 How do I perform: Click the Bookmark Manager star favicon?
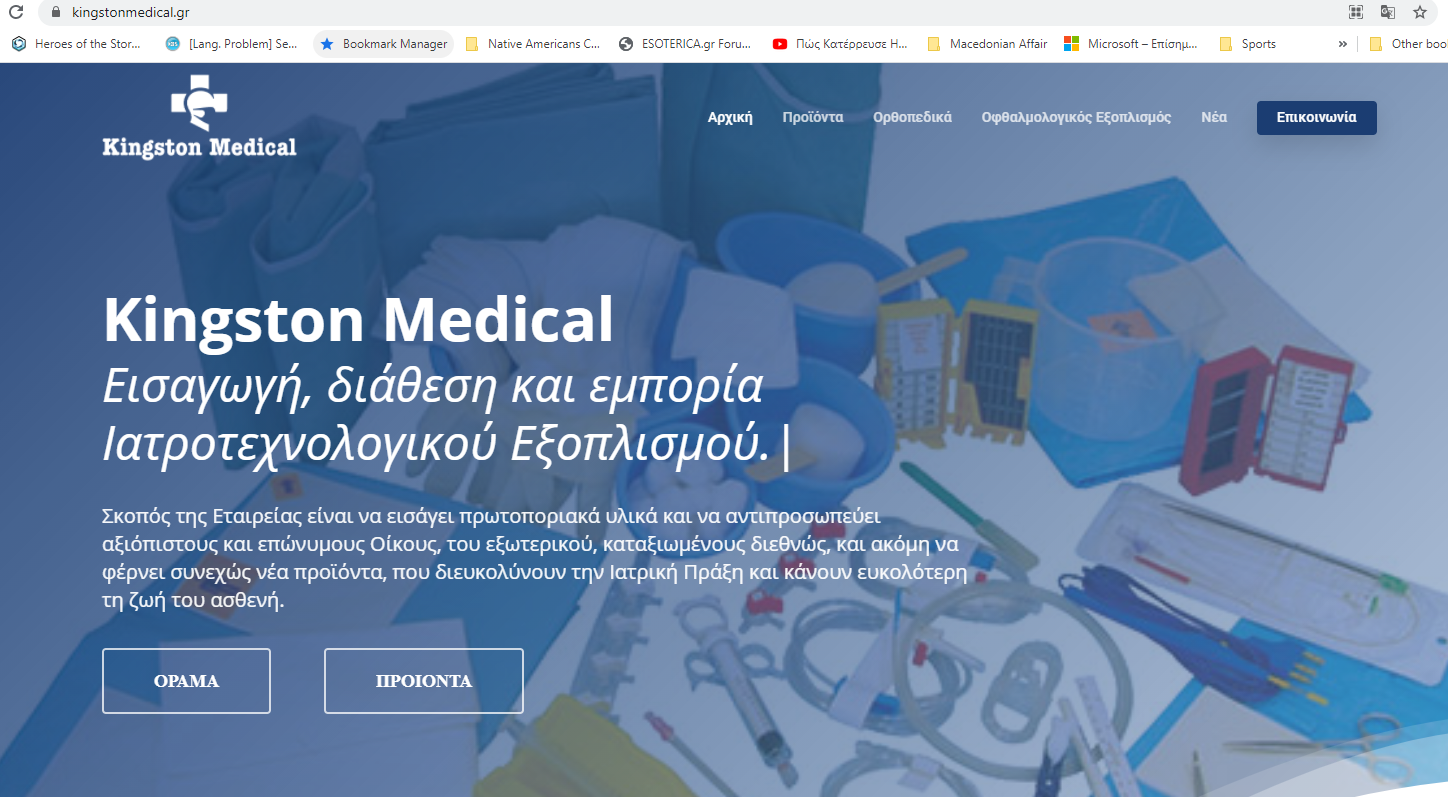coord(327,44)
